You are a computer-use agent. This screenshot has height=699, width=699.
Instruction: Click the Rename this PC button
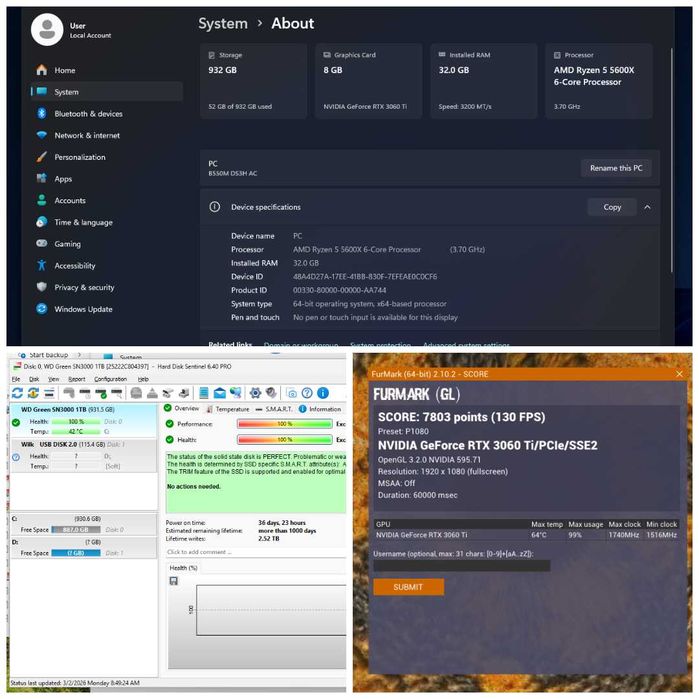(x=616, y=168)
